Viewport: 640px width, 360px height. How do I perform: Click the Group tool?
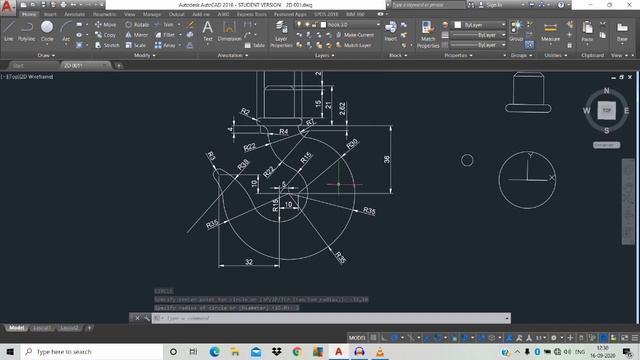[x=516, y=31]
